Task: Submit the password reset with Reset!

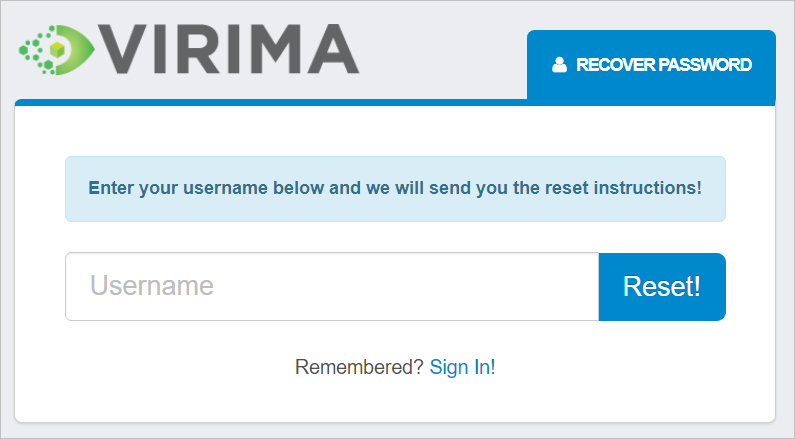Action: 662,287
